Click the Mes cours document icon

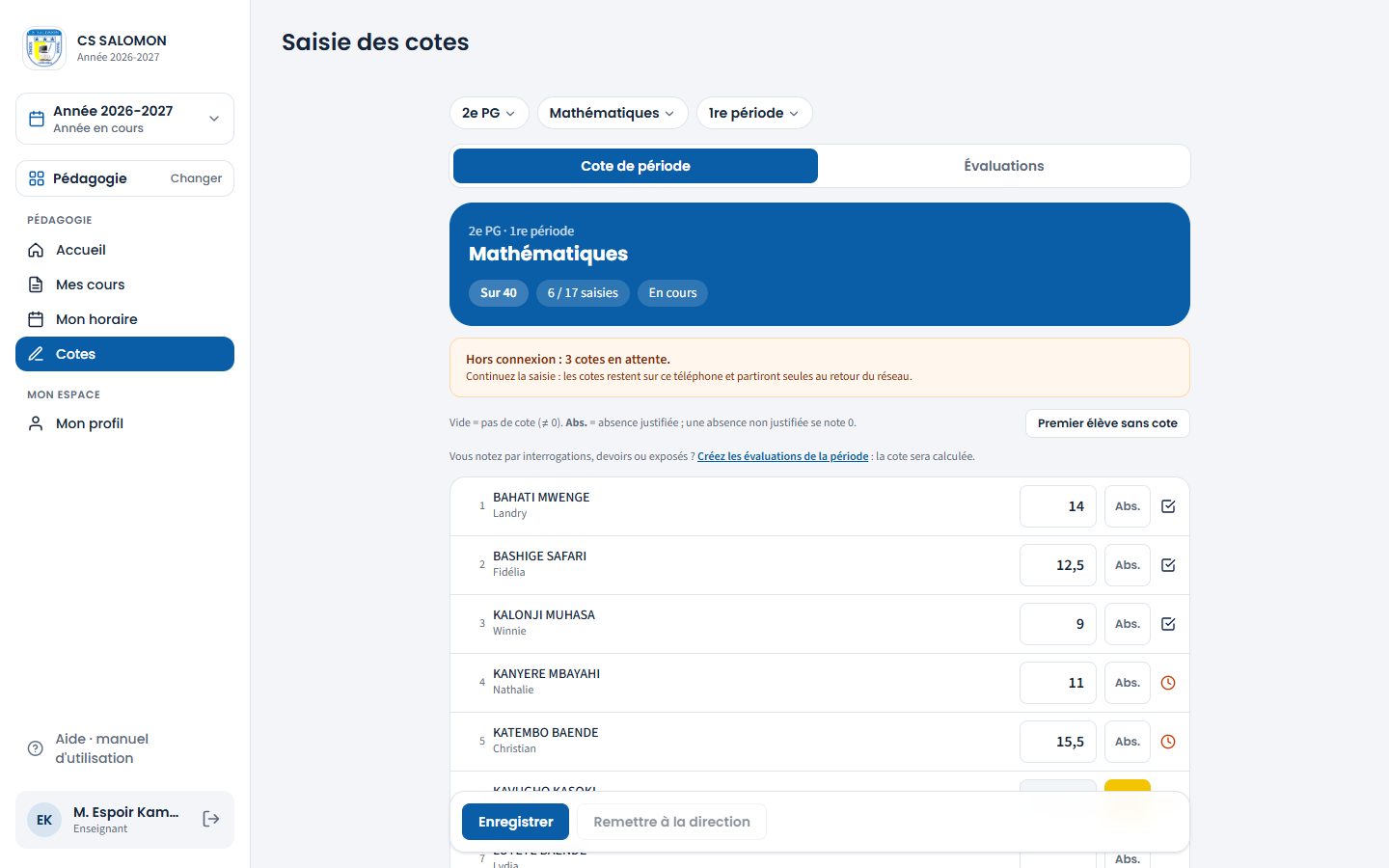pos(36,285)
